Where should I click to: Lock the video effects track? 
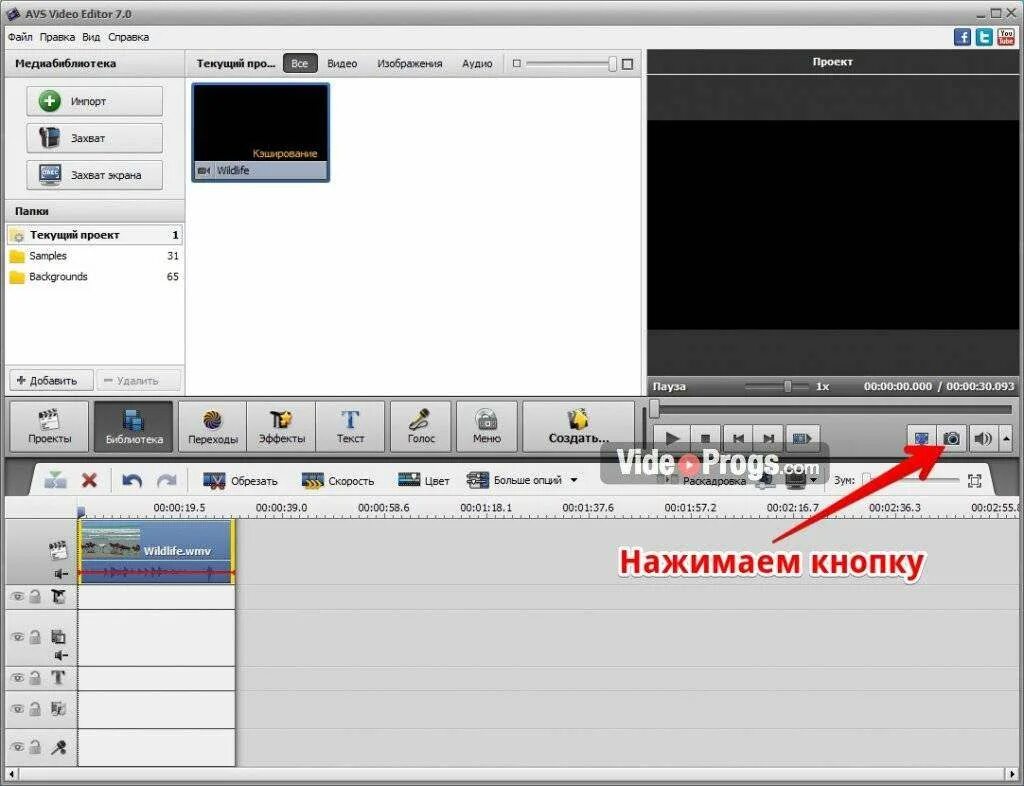pyautogui.click(x=35, y=596)
